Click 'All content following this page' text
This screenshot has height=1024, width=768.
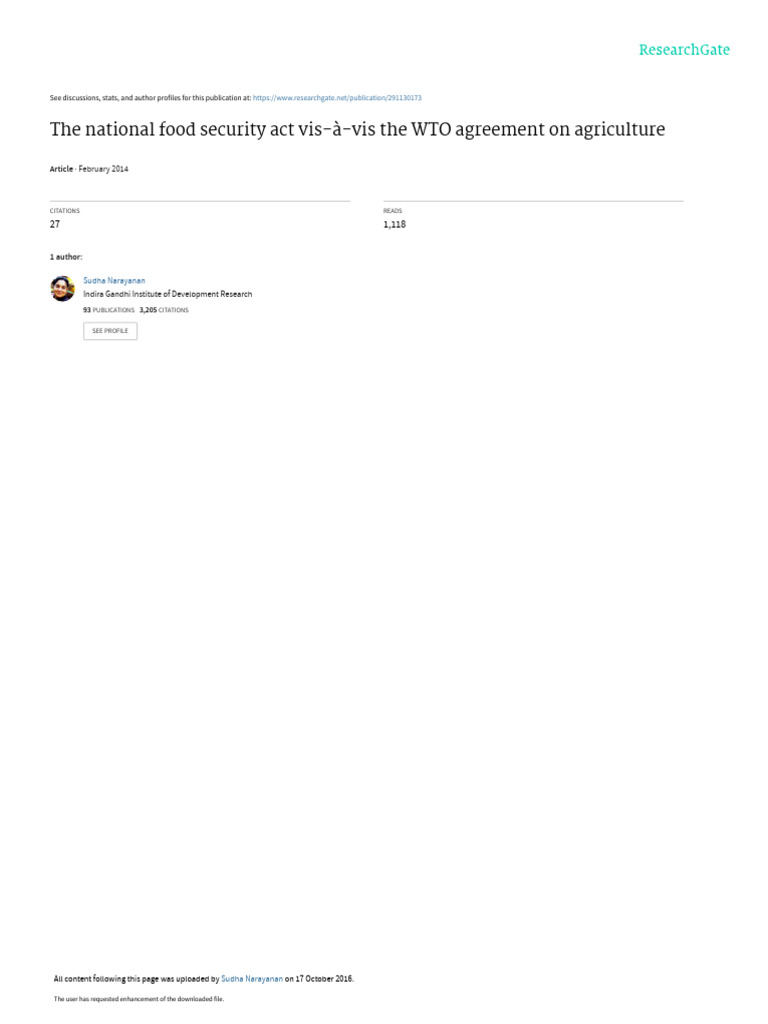pyautogui.click(x=106, y=979)
